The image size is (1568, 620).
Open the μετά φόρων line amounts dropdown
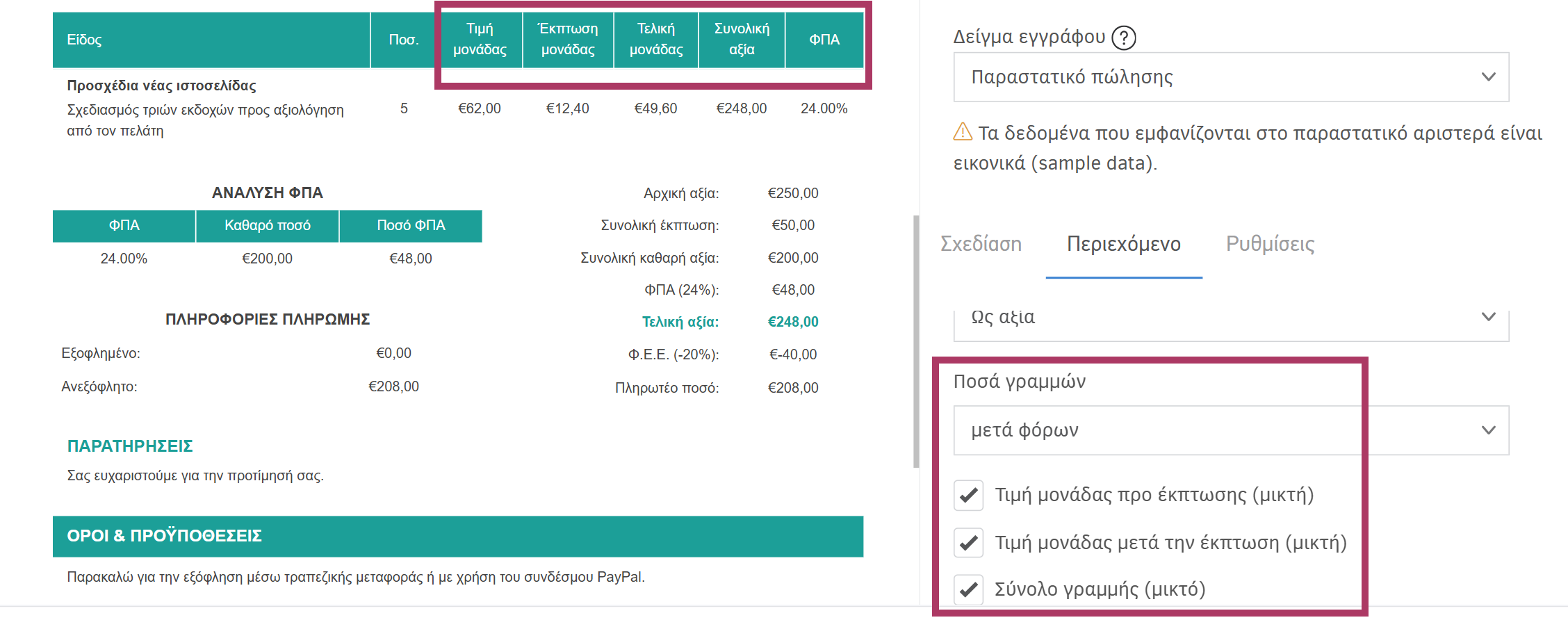pyautogui.click(x=1230, y=430)
